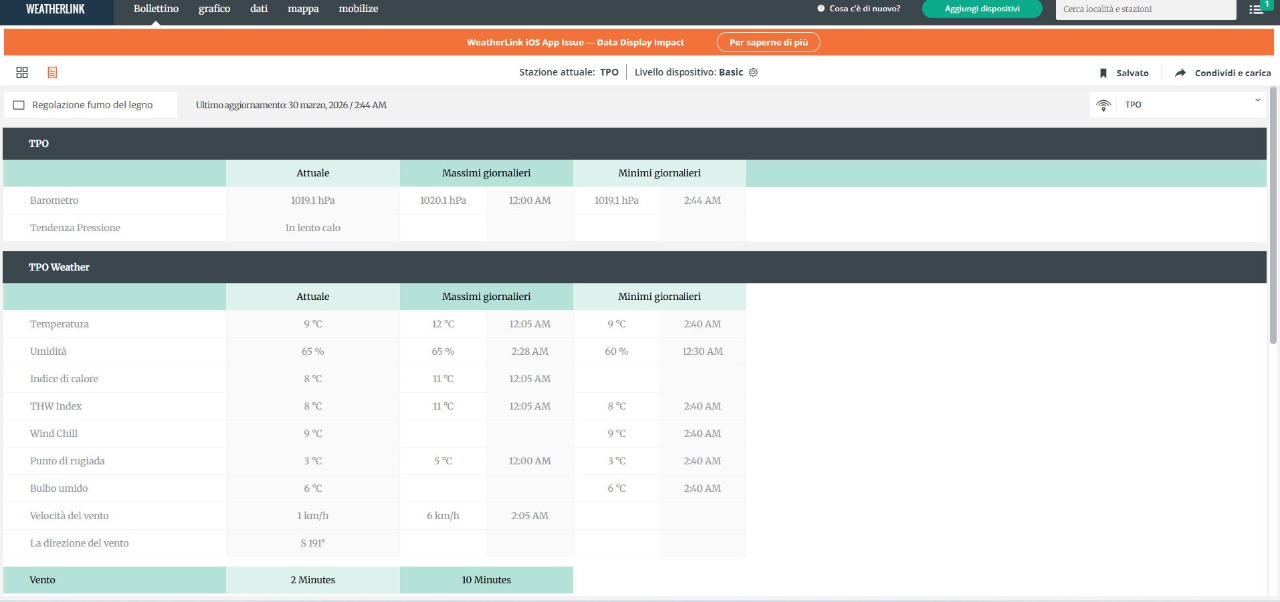Click Per saperne di più button
The height and width of the screenshot is (602, 1280).
tap(768, 42)
